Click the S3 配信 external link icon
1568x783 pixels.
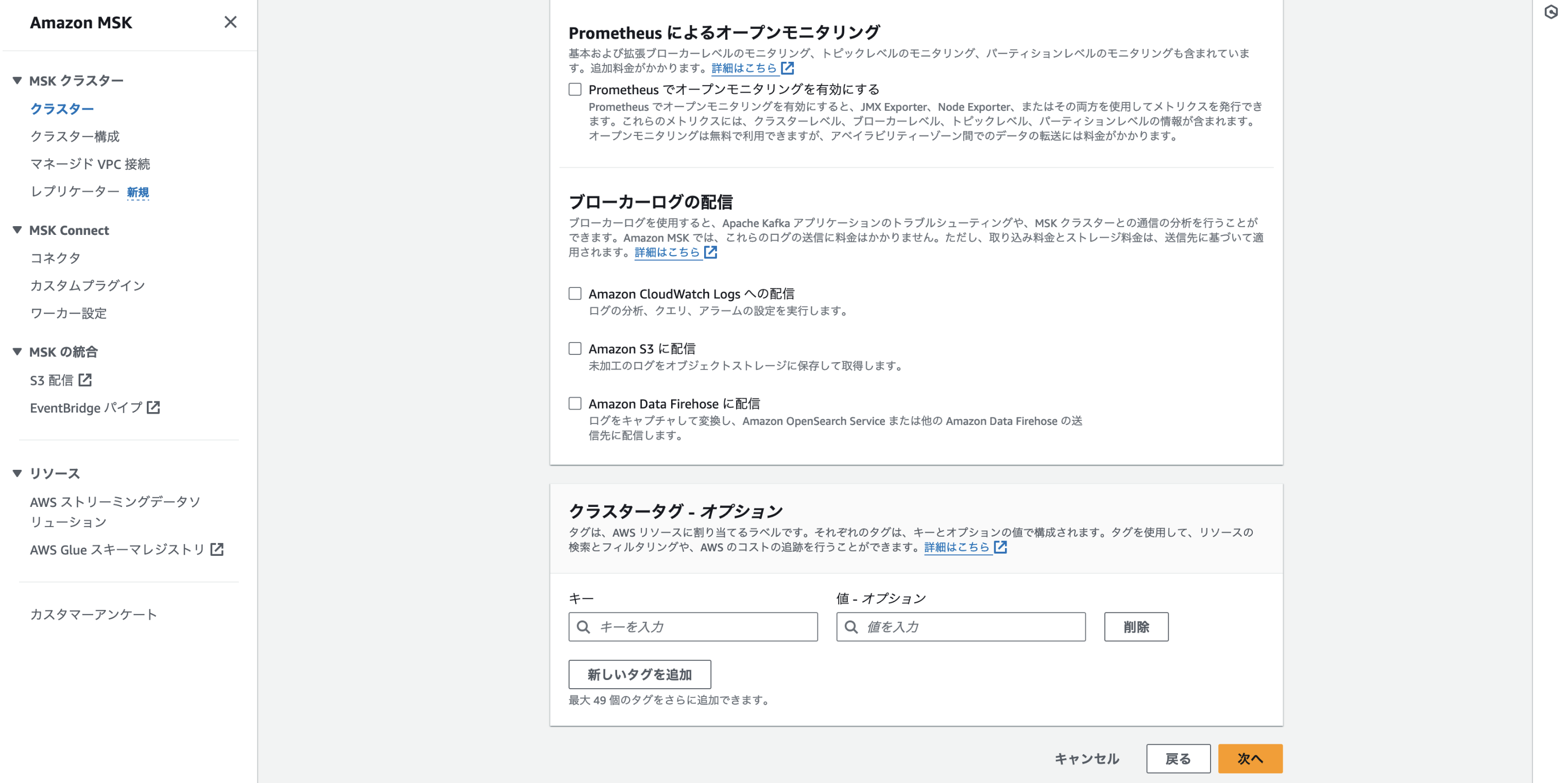[x=85, y=380]
